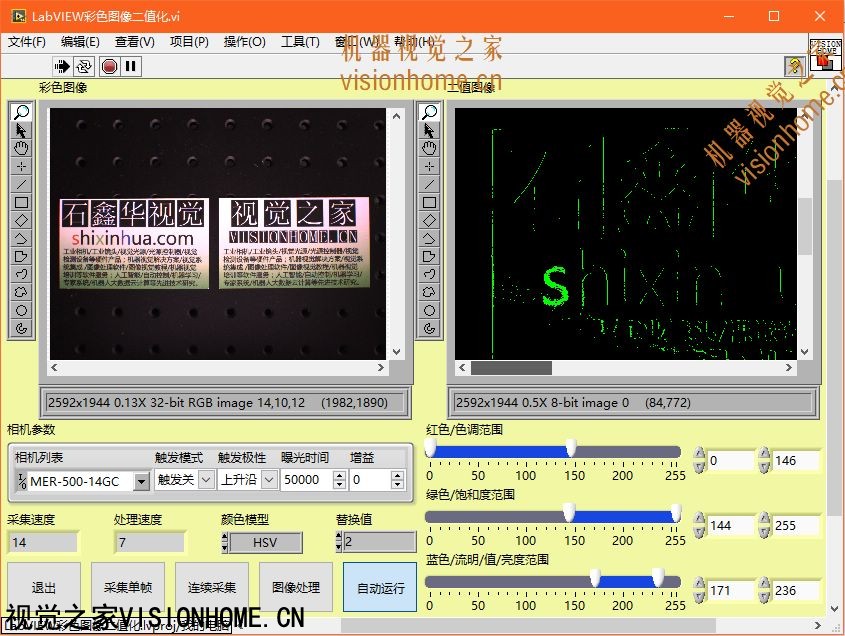The image size is (845, 636).
Task: Select Pointer tool in color image palette
Action: [x=21, y=130]
